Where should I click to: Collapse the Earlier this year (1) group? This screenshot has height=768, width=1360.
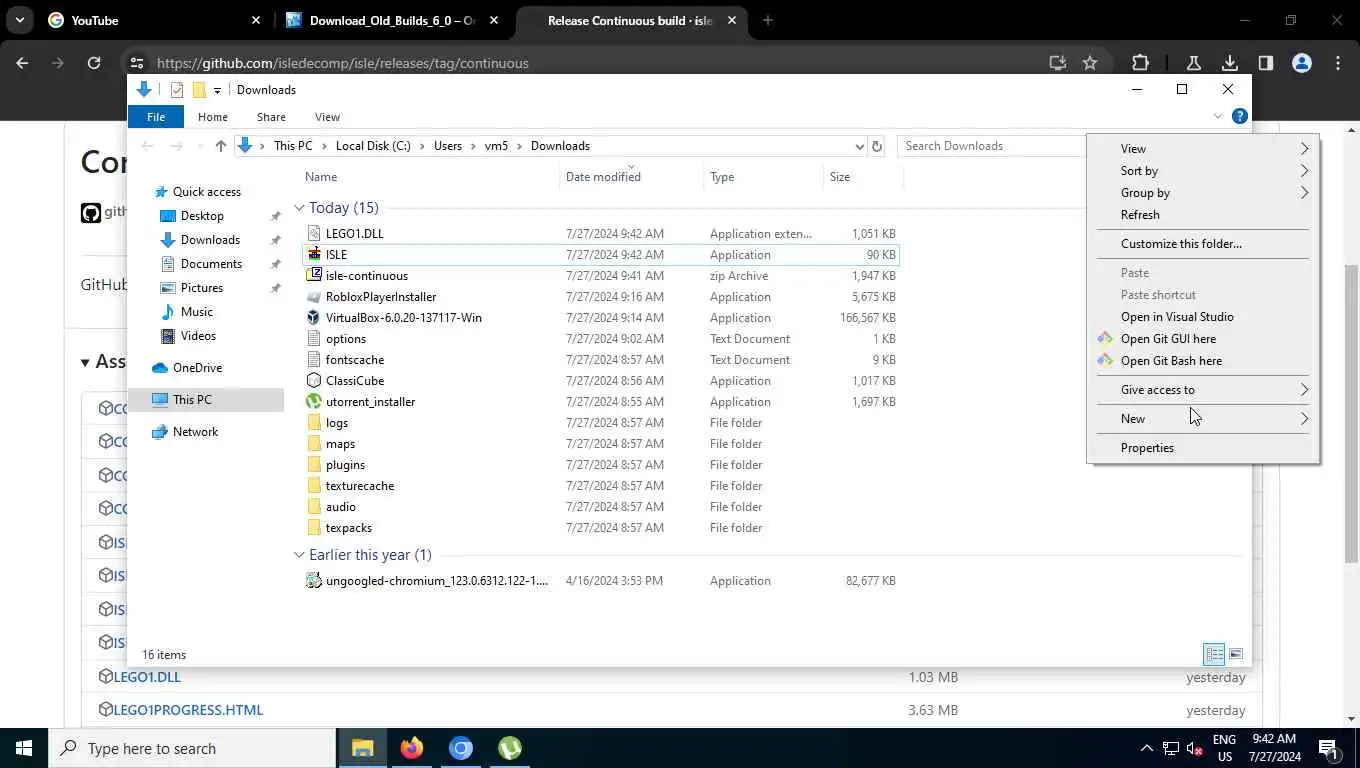tap(299, 555)
